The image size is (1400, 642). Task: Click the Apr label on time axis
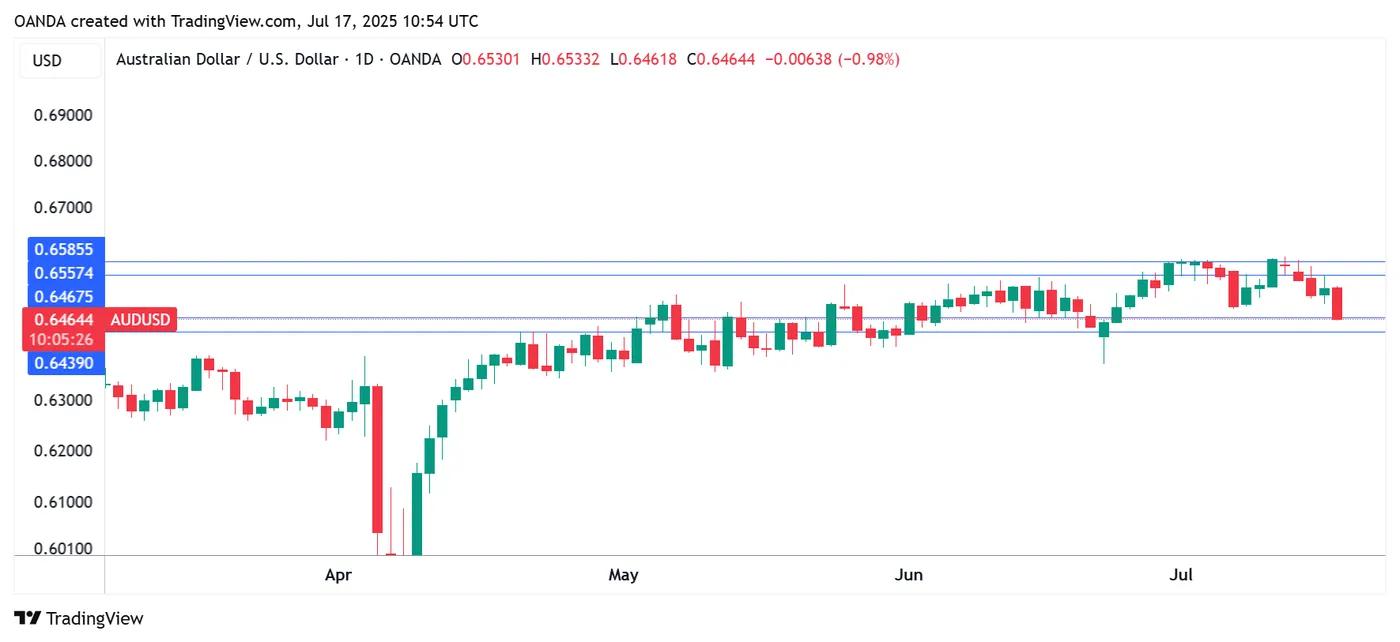(338, 575)
